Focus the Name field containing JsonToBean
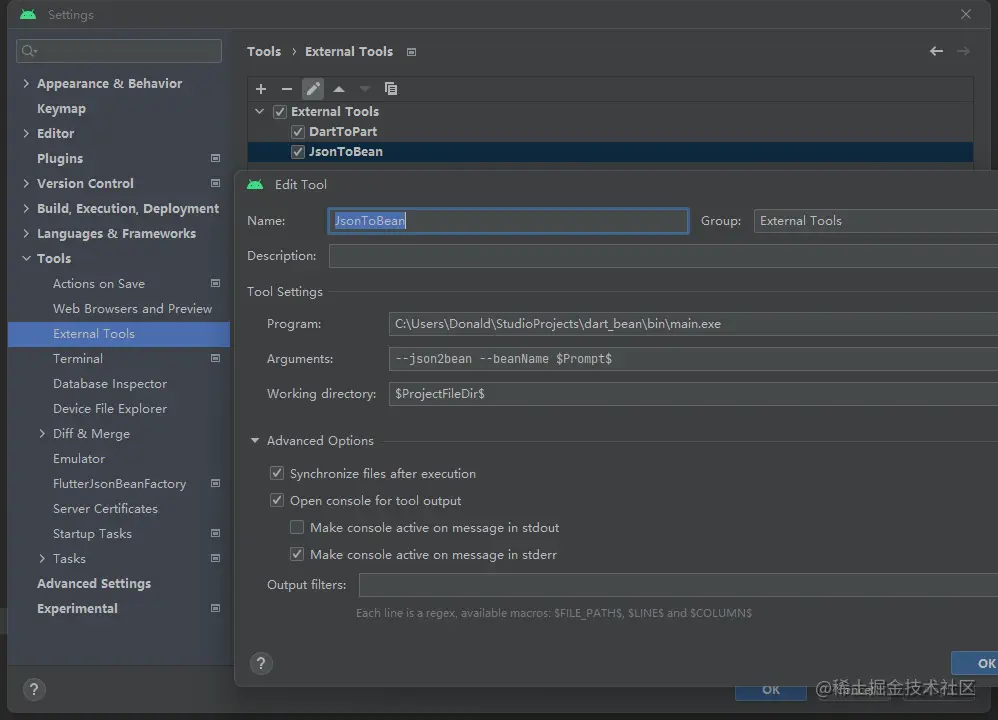 [x=508, y=221]
